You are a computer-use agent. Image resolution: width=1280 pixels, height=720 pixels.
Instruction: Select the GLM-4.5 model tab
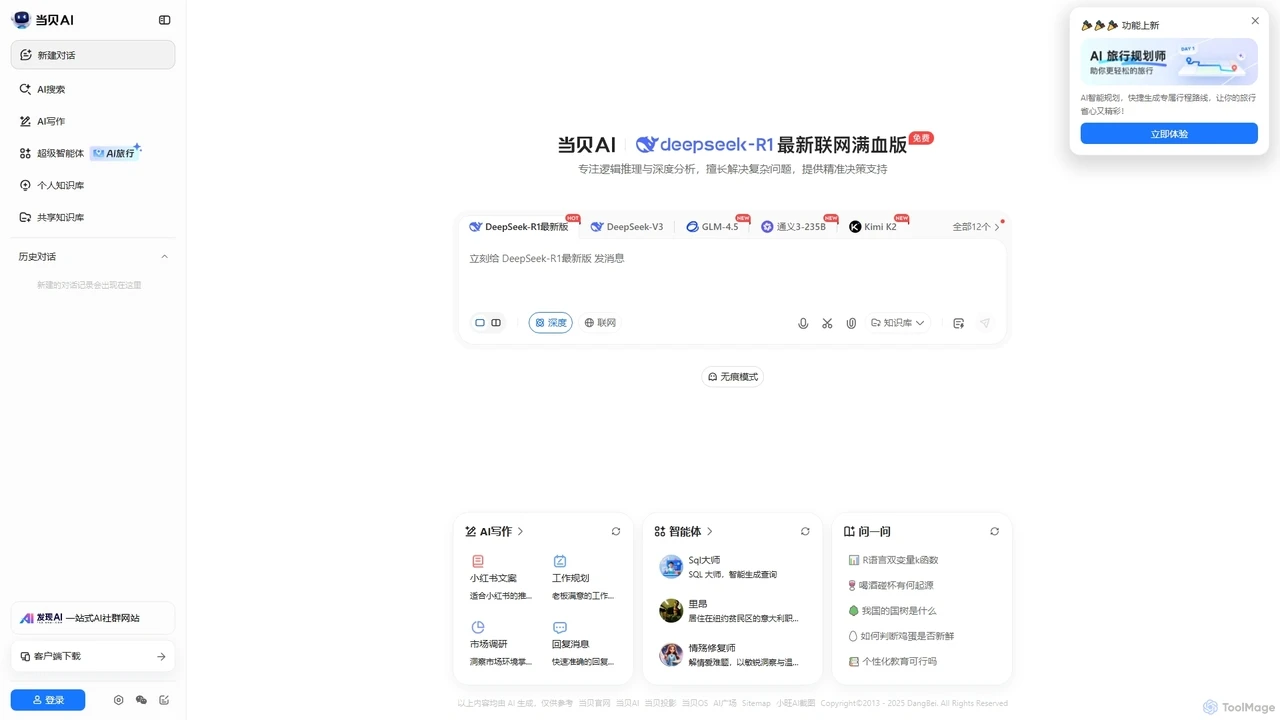tap(714, 227)
